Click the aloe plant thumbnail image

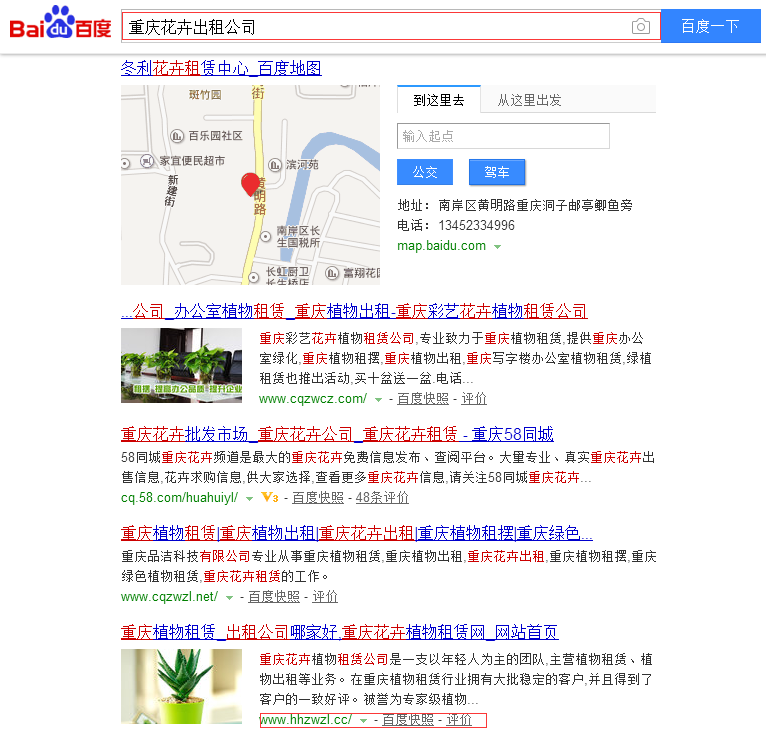coord(181,686)
